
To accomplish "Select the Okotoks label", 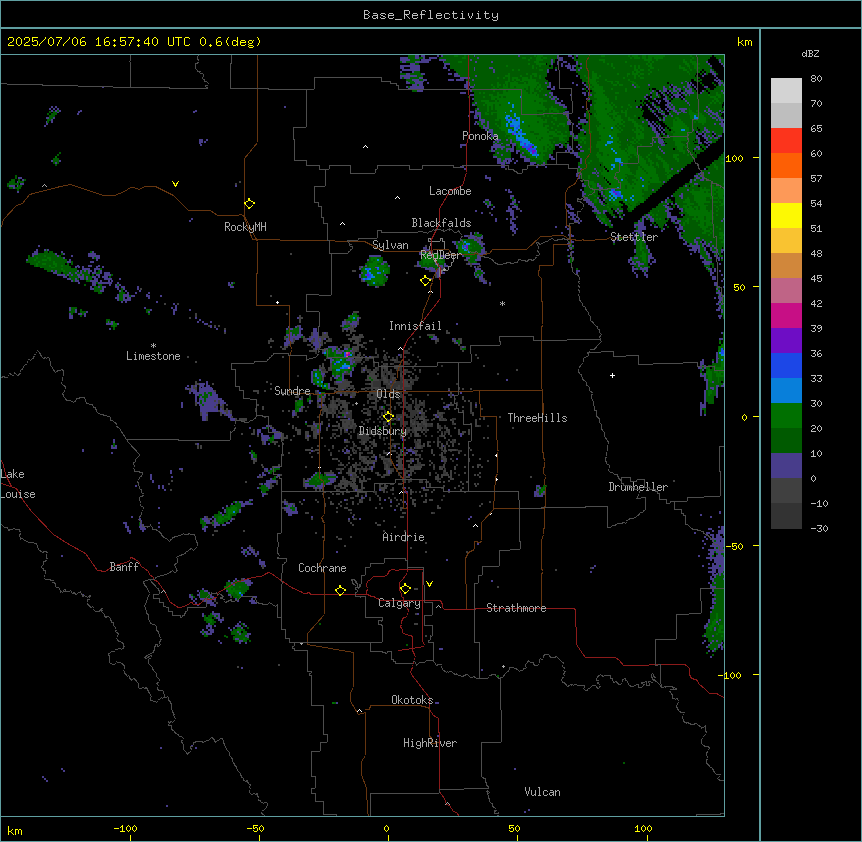I will coord(412,700).
